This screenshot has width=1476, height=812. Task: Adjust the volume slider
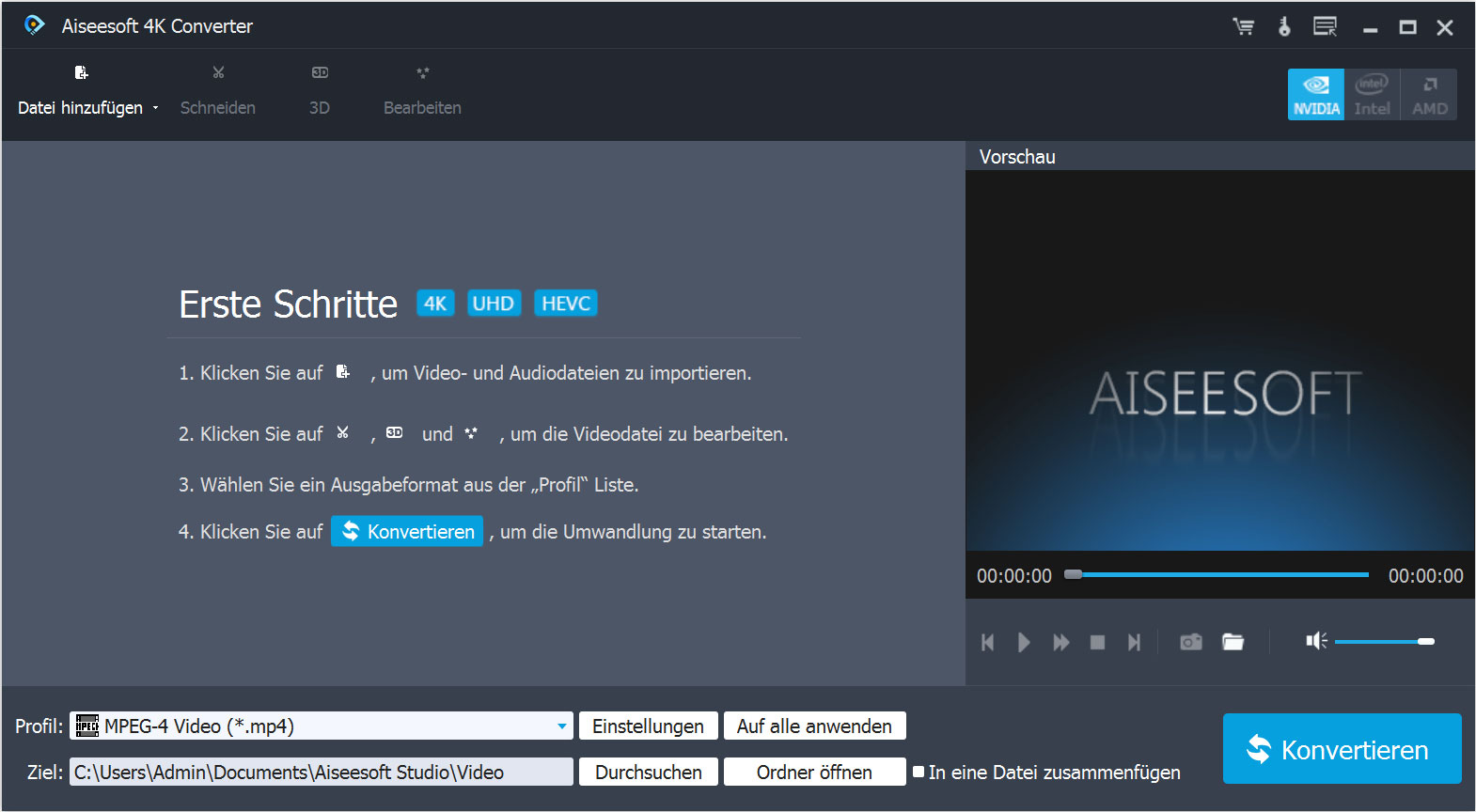coord(1385,641)
